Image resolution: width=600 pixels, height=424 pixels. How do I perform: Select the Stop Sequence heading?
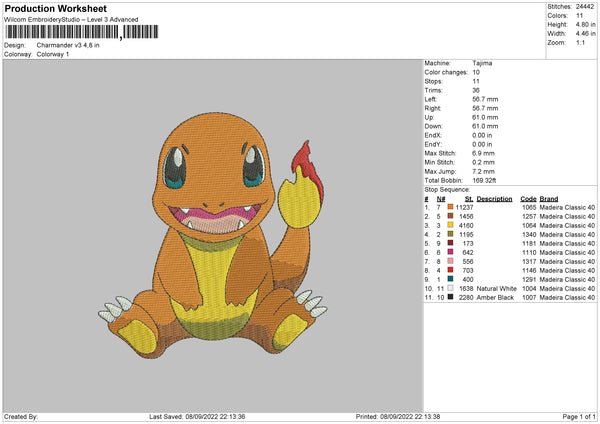click(446, 188)
